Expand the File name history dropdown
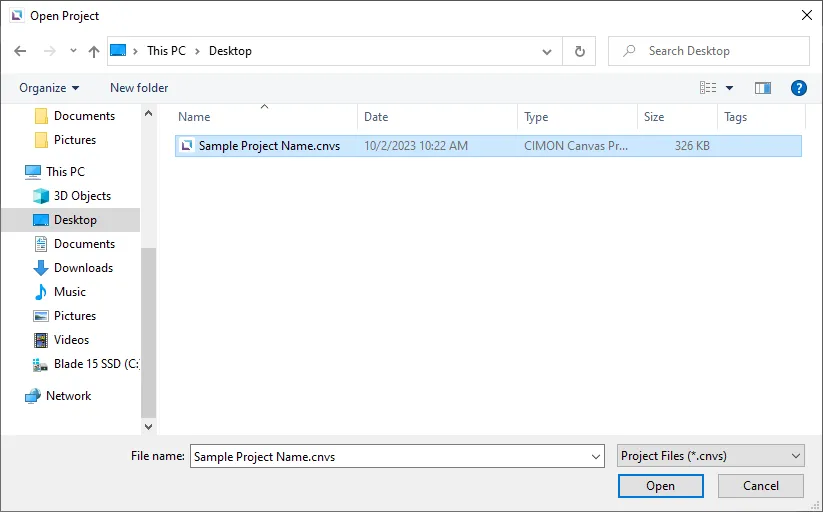Image resolution: width=823 pixels, height=512 pixels. [596, 456]
